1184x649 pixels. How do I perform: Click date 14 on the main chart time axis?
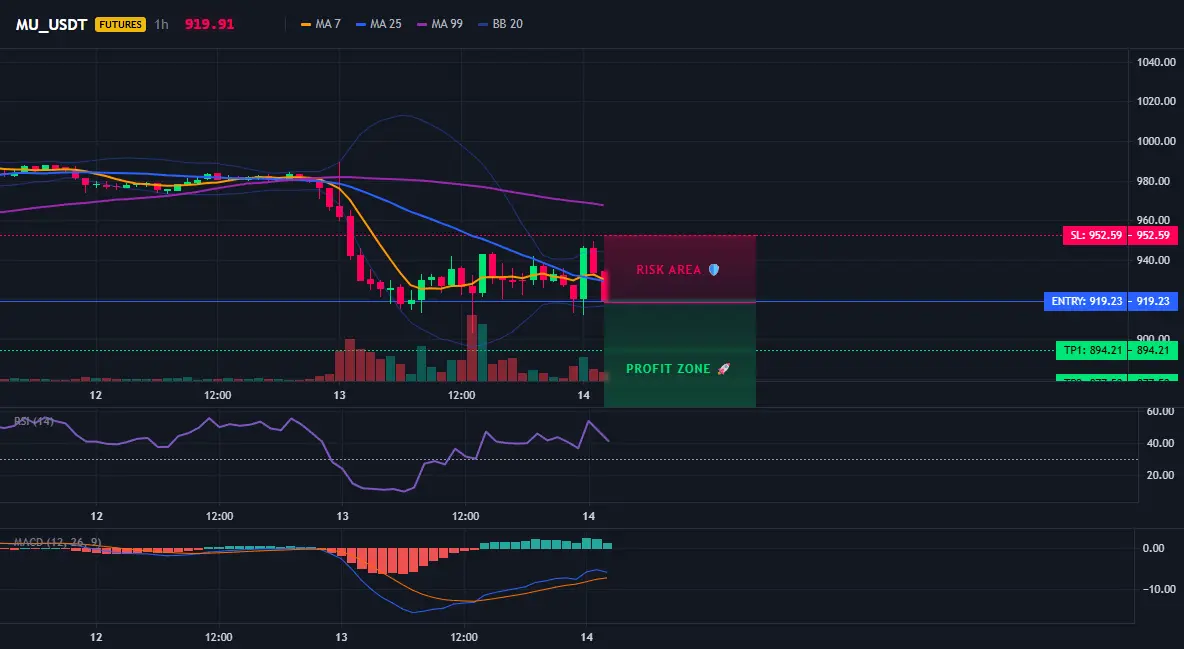[x=583, y=395]
